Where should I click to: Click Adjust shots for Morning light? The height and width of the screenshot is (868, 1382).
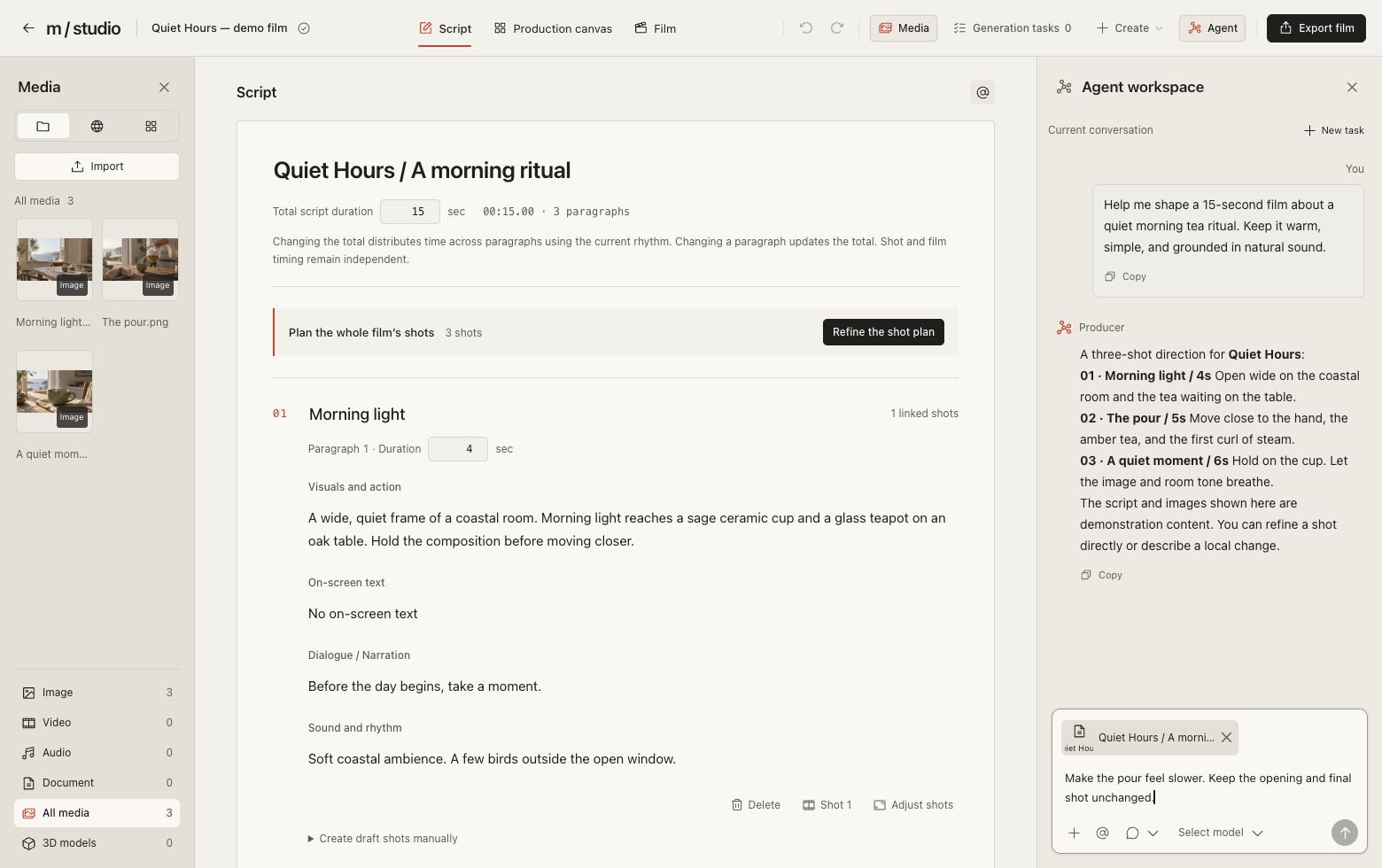point(913,805)
